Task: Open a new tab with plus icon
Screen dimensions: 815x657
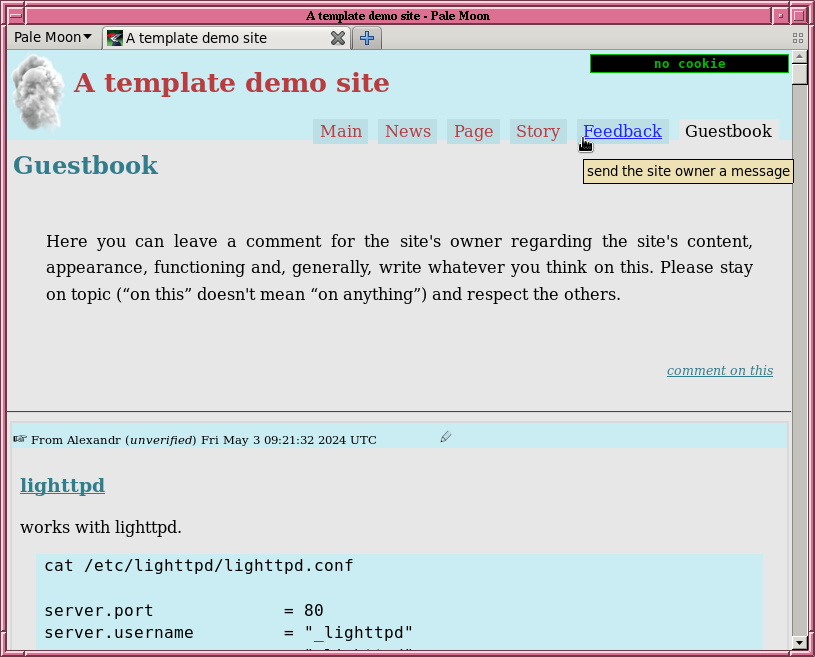Action: click(x=367, y=38)
